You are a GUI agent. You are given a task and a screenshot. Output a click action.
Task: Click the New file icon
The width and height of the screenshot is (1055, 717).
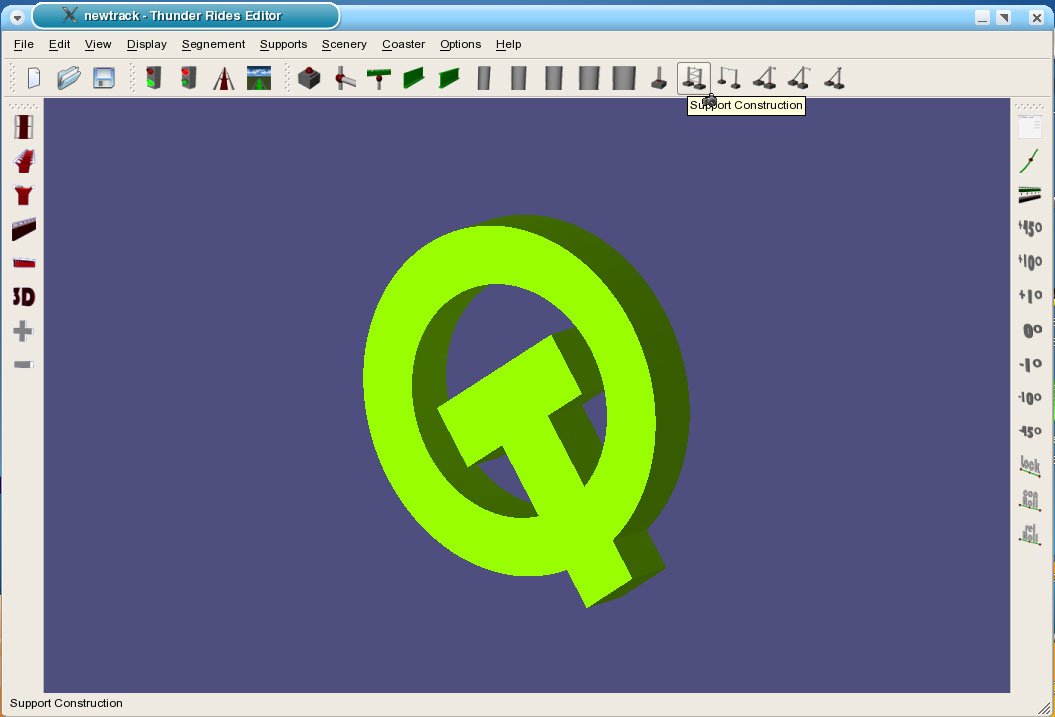coord(34,78)
